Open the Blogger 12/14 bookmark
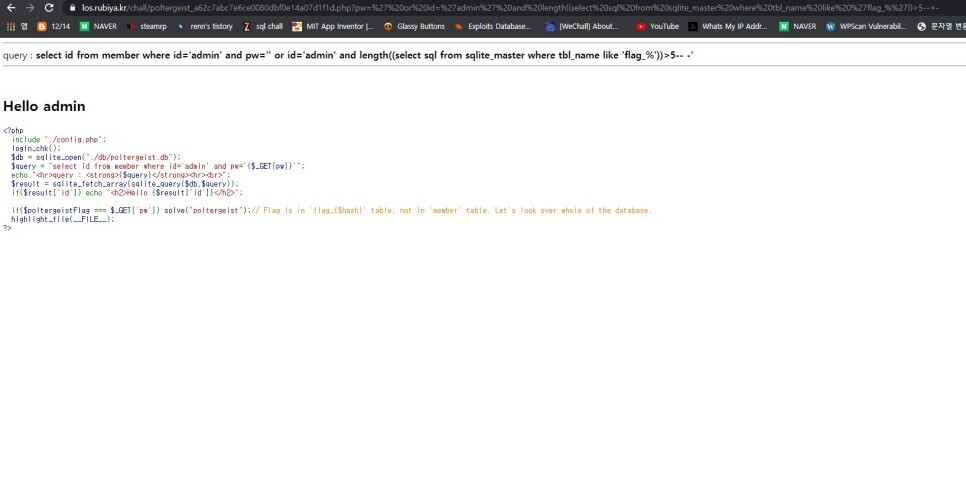 point(54,26)
